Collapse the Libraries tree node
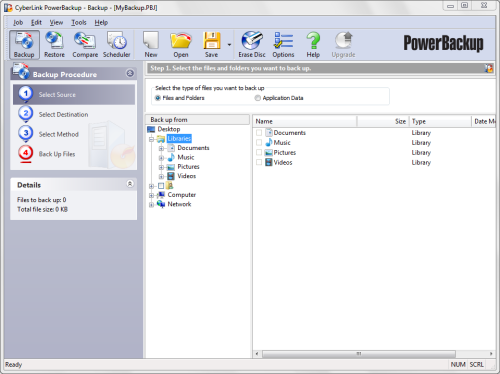 coord(151,139)
